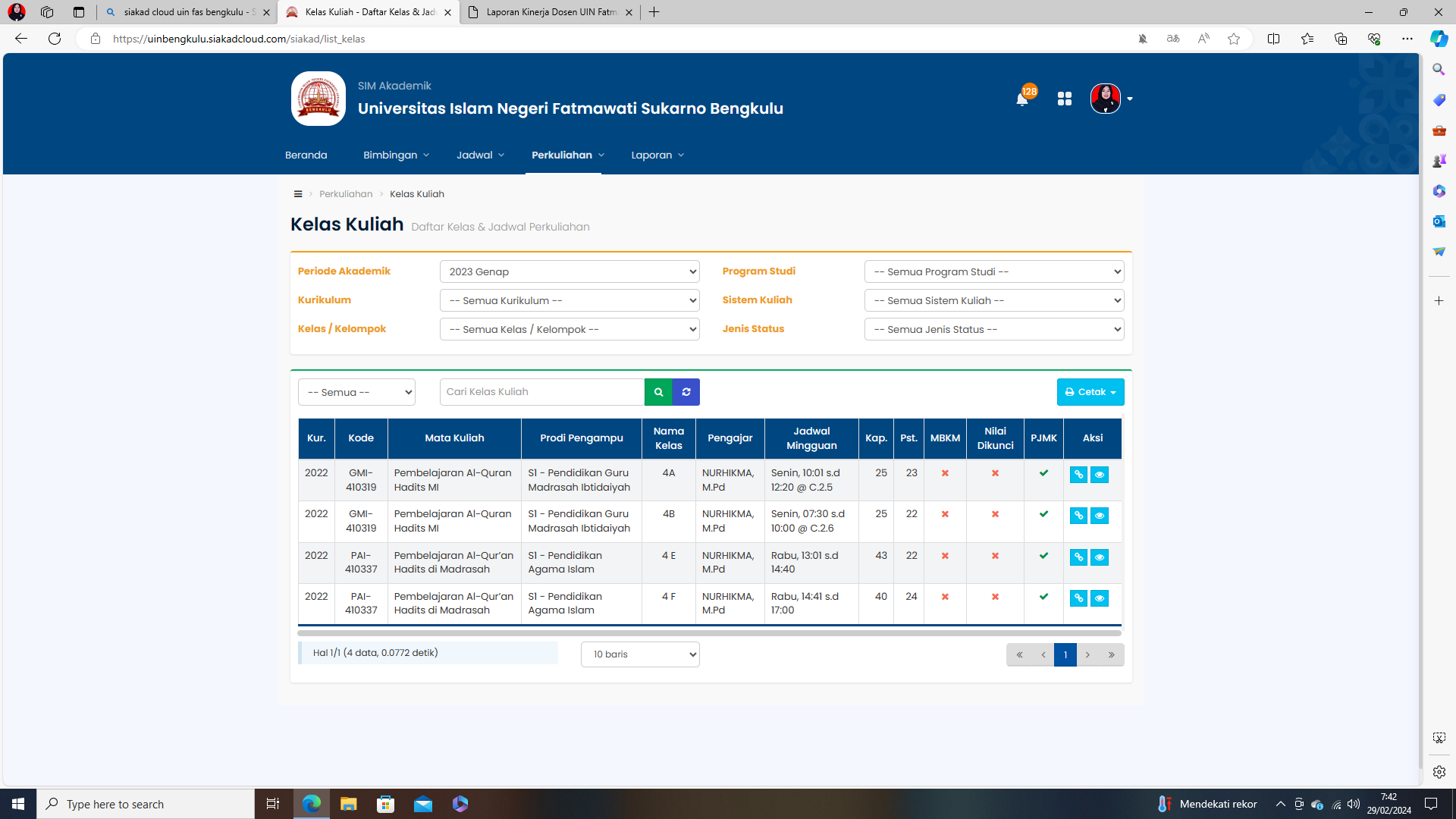Click the blue refresh icon button
Viewport: 1456px width, 819px height.
click(x=686, y=392)
